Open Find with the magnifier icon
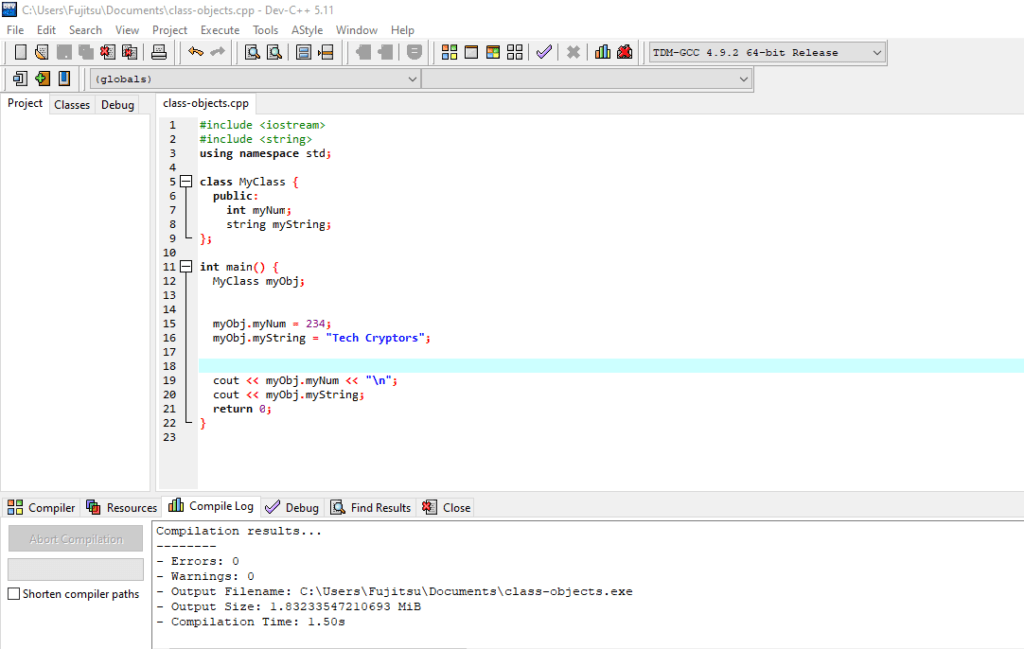 pos(252,52)
